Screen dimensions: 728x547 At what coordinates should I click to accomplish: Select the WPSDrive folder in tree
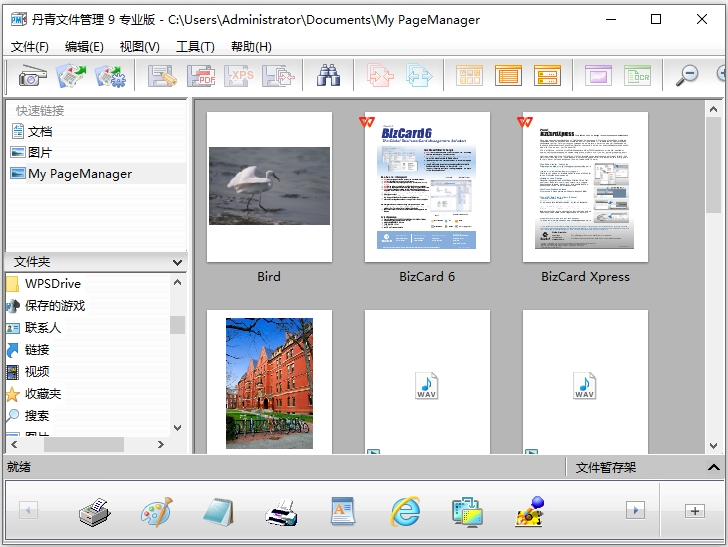[52, 284]
